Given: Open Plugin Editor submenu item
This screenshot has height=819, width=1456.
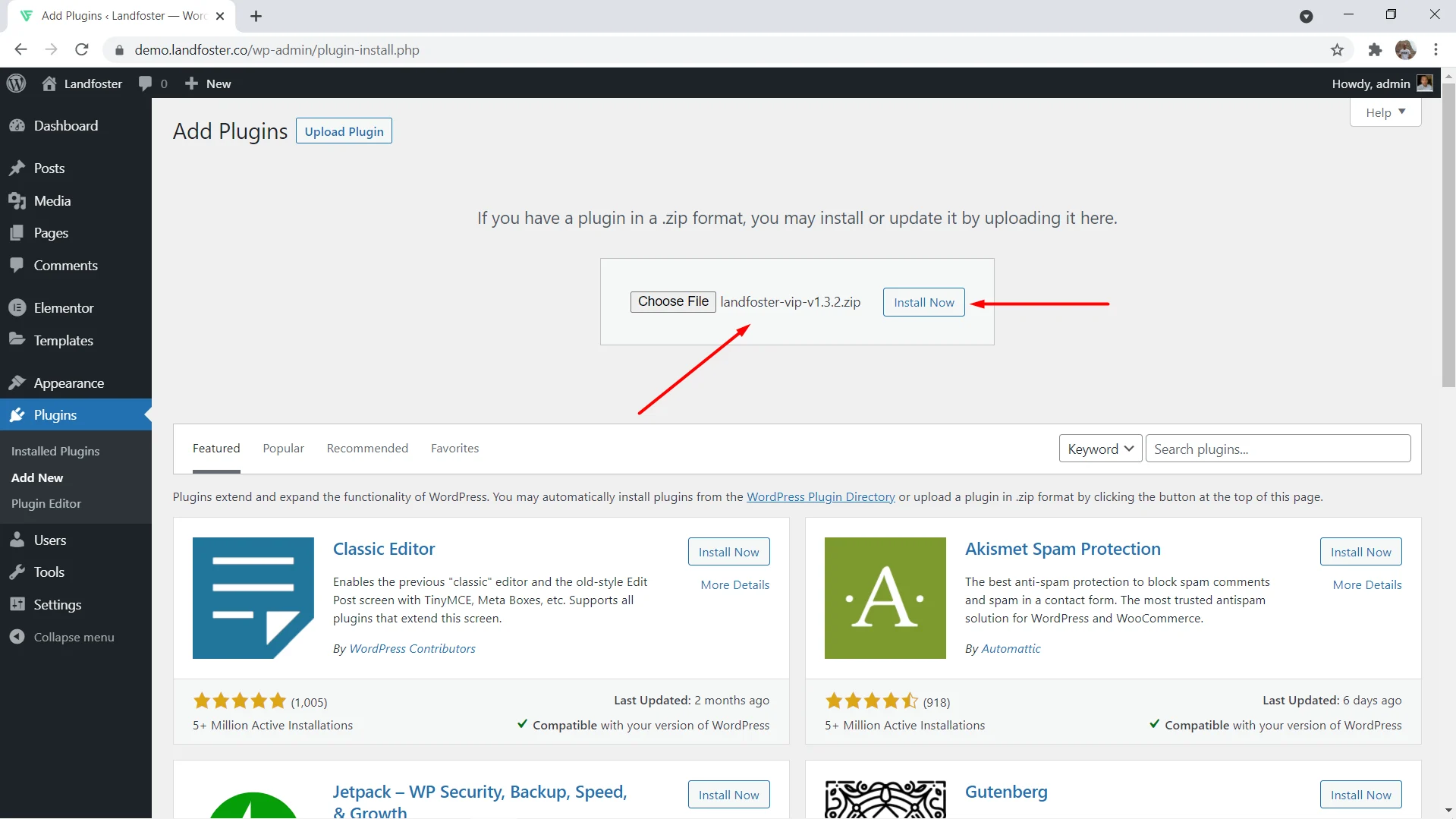Looking at the screenshot, I should [46, 504].
